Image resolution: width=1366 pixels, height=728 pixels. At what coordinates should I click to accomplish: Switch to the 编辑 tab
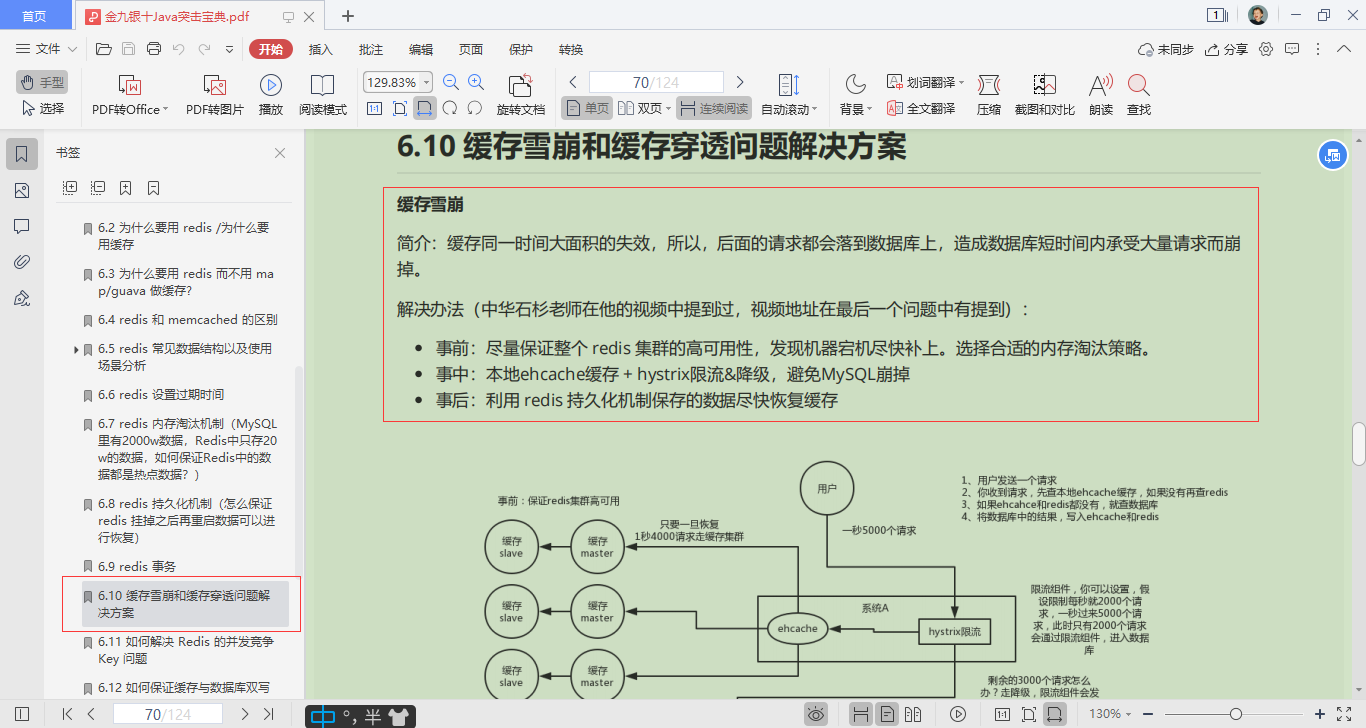click(421, 49)
